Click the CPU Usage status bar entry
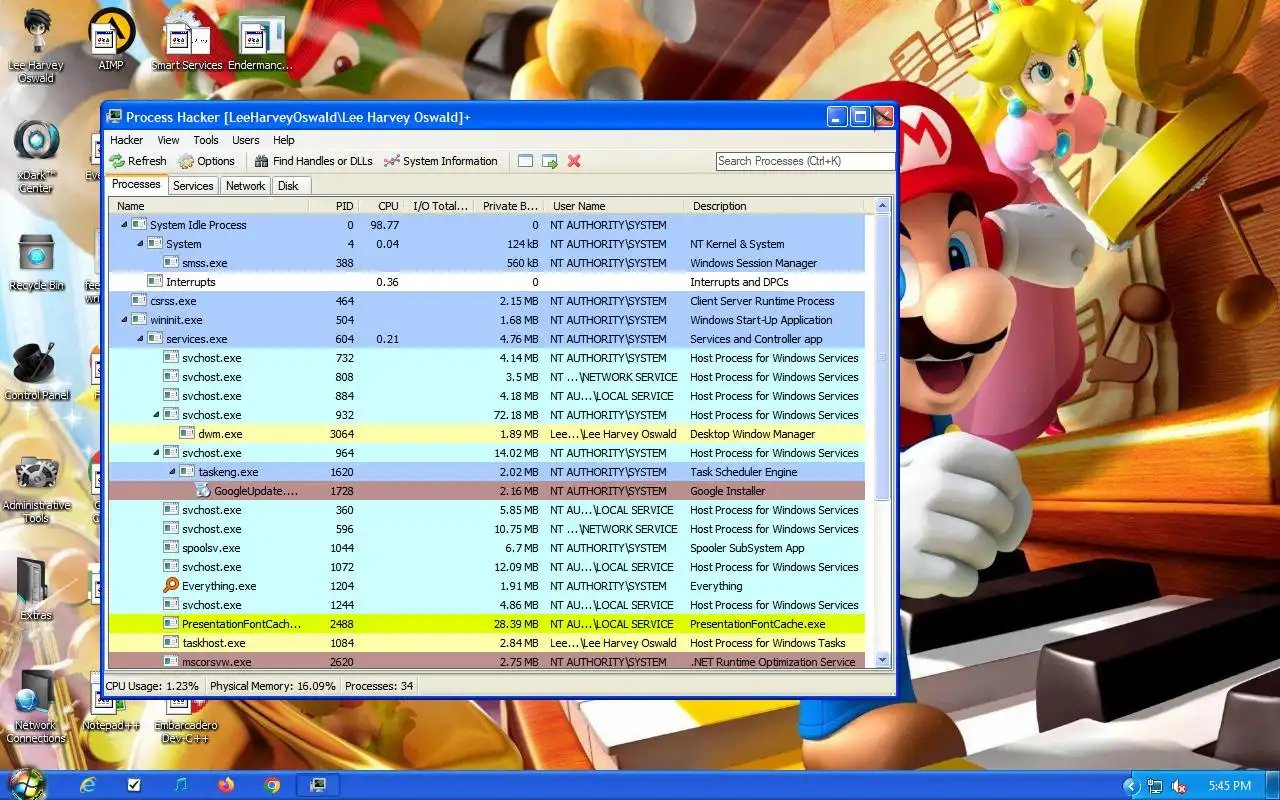 [x=152, y=686]
